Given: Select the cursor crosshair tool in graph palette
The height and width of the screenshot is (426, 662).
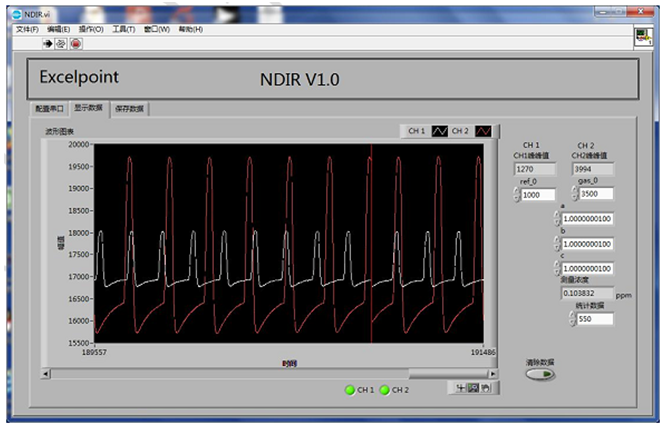Looking at the screenshot, I should click(x=461, y=388).
